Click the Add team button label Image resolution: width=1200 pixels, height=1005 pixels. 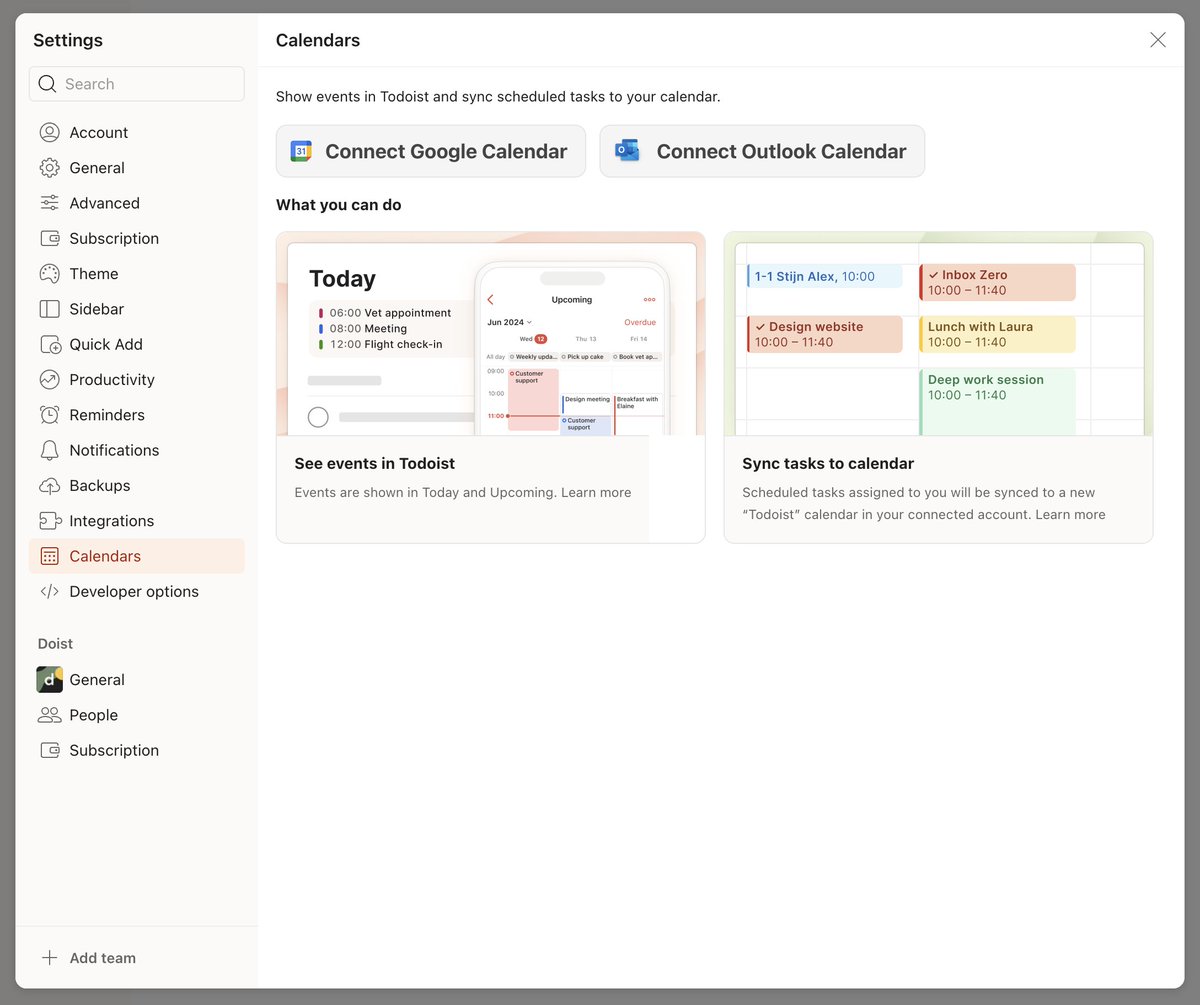pos(103,958)
